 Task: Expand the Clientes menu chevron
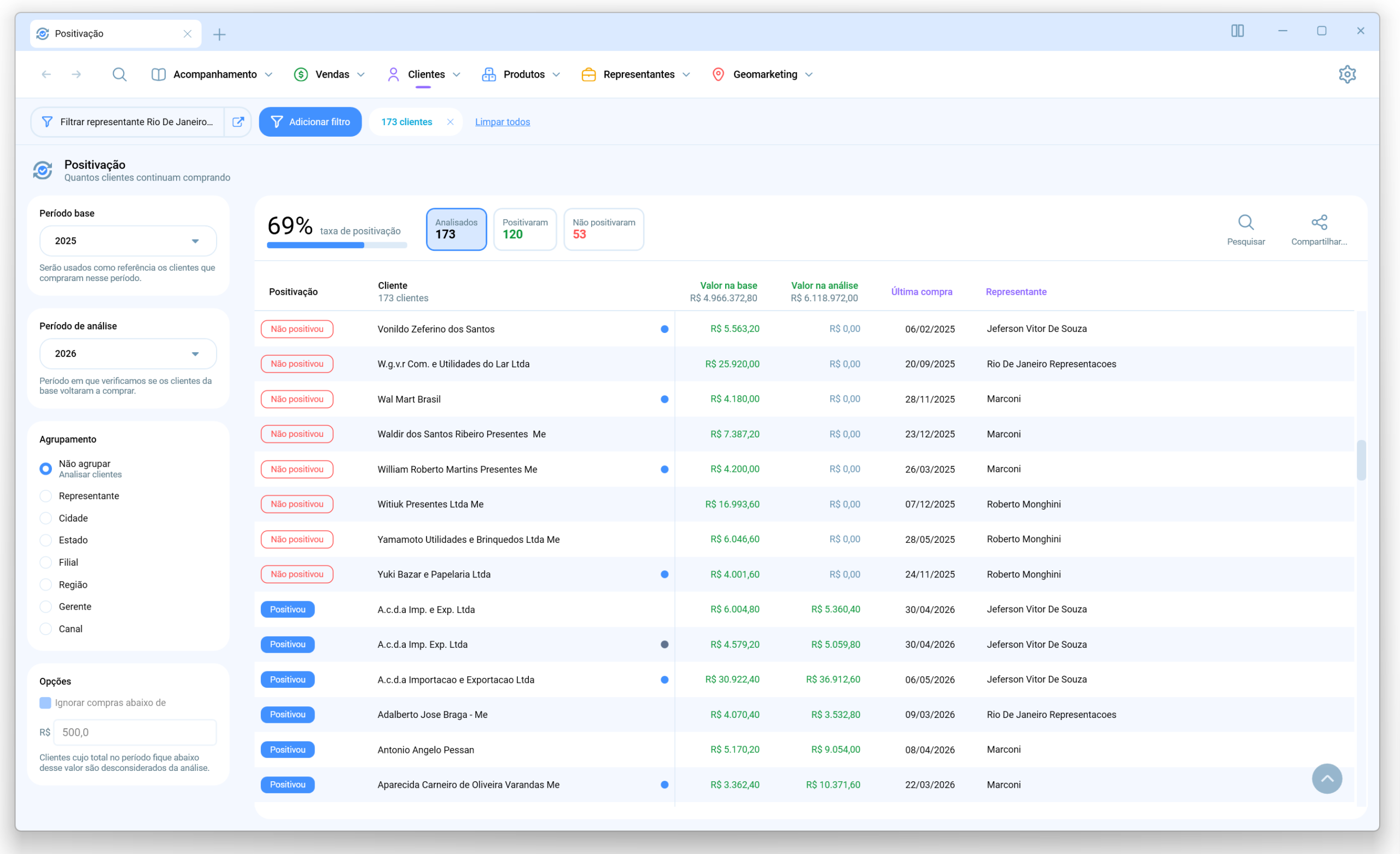456,74
